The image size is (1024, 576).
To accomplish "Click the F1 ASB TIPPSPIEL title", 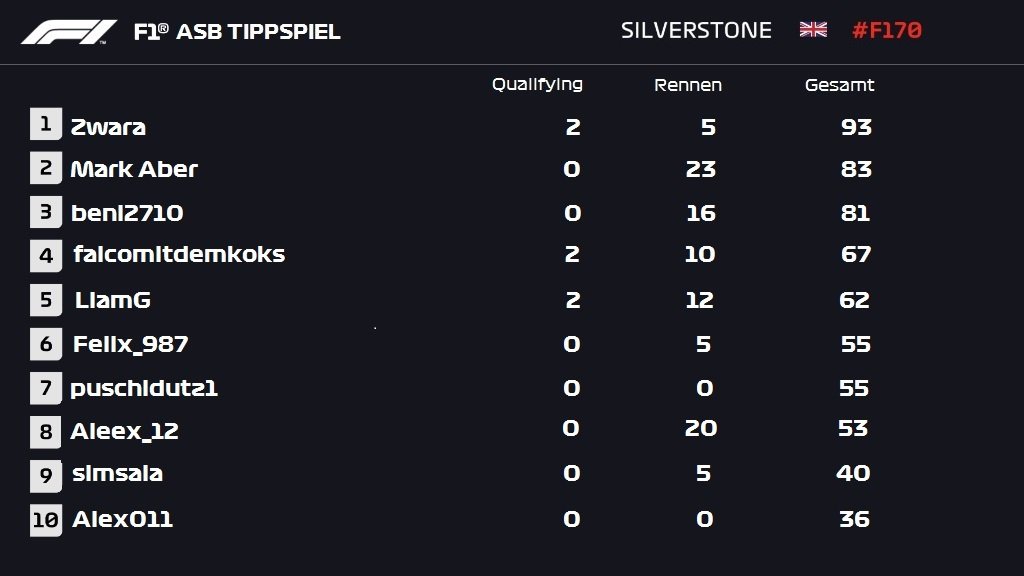I will (236, 31).
